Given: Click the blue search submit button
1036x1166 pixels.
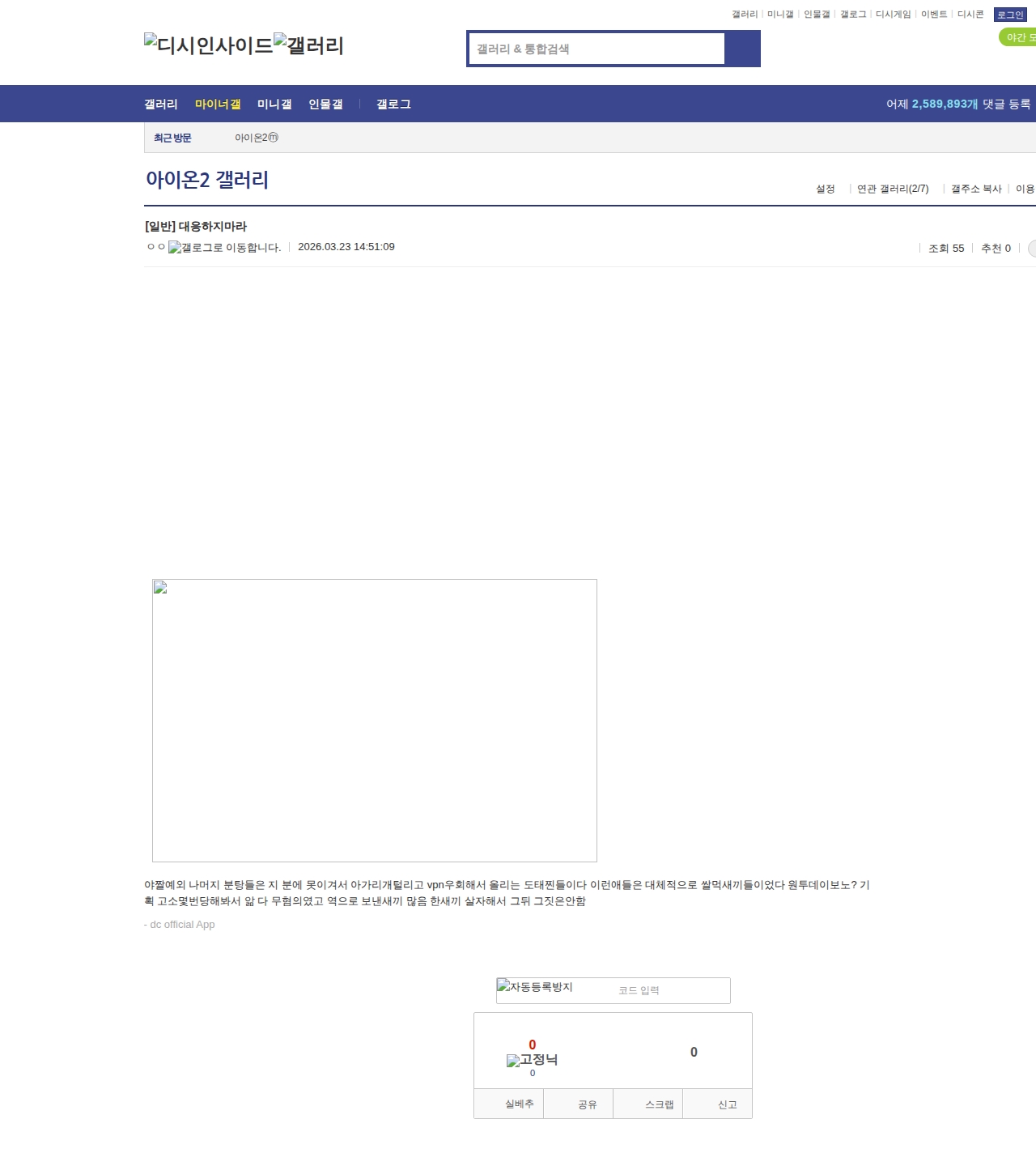Looking at the screenshot, I should click(x=742, y=49).
